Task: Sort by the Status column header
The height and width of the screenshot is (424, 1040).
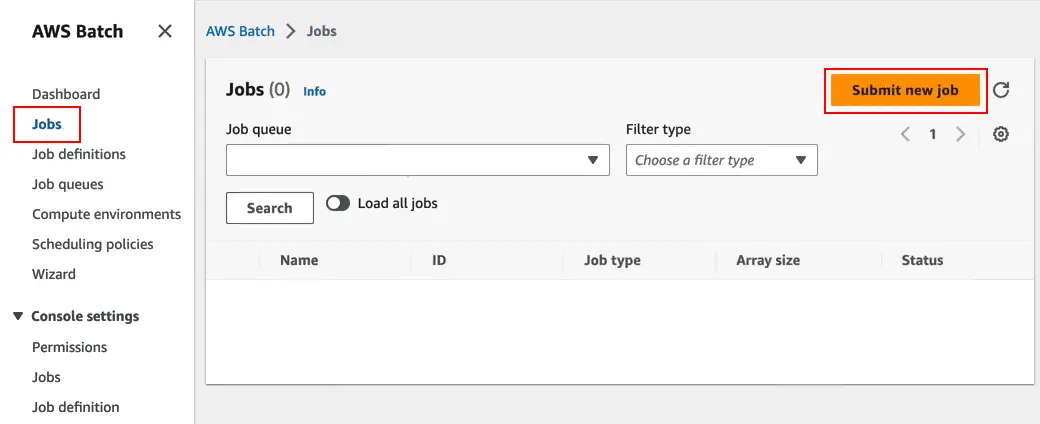Action: tap(922, 260)
